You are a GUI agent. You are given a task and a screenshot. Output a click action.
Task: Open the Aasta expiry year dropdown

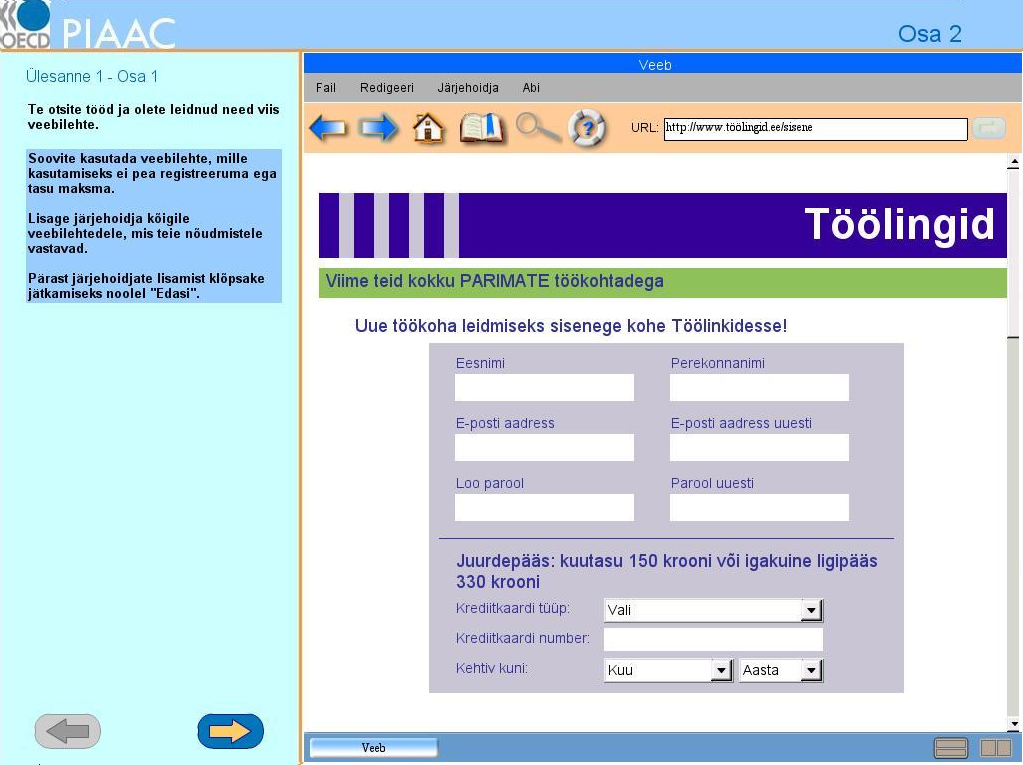pos(781,670)
